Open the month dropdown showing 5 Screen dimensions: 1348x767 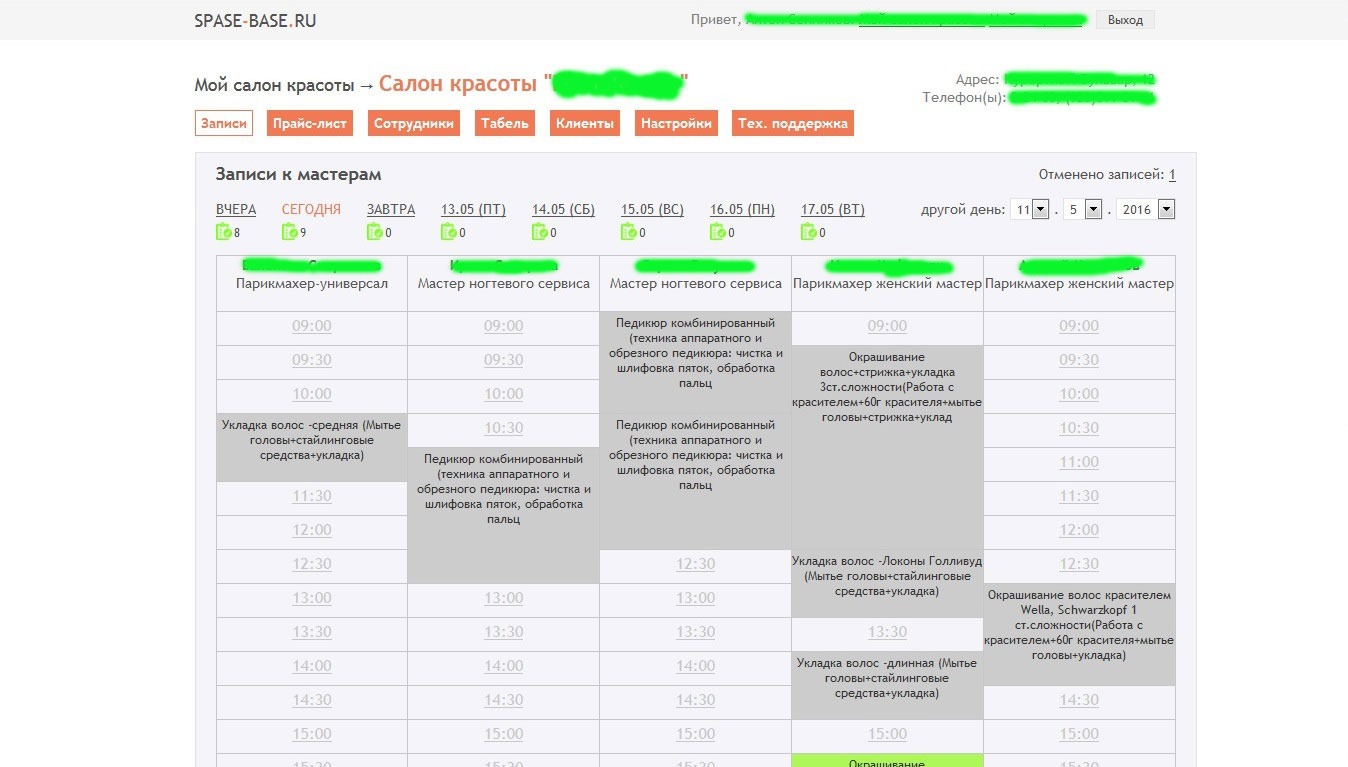click(1082, 210)
